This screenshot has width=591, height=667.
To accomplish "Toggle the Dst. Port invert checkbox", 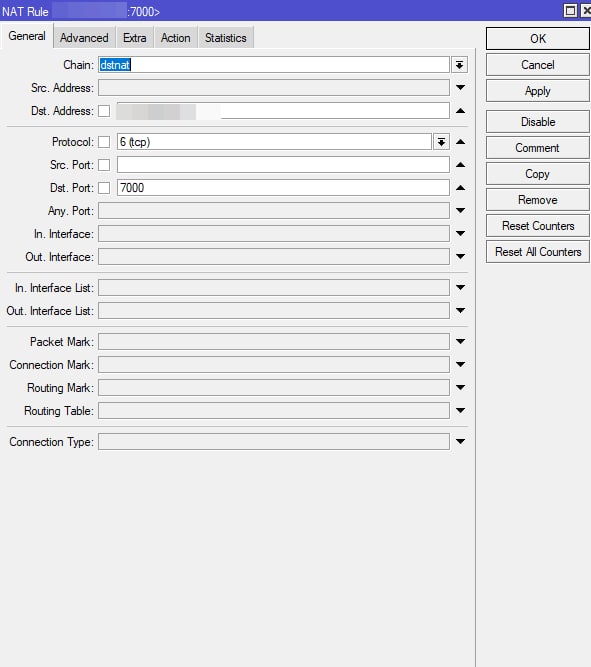I will [104, 188].
